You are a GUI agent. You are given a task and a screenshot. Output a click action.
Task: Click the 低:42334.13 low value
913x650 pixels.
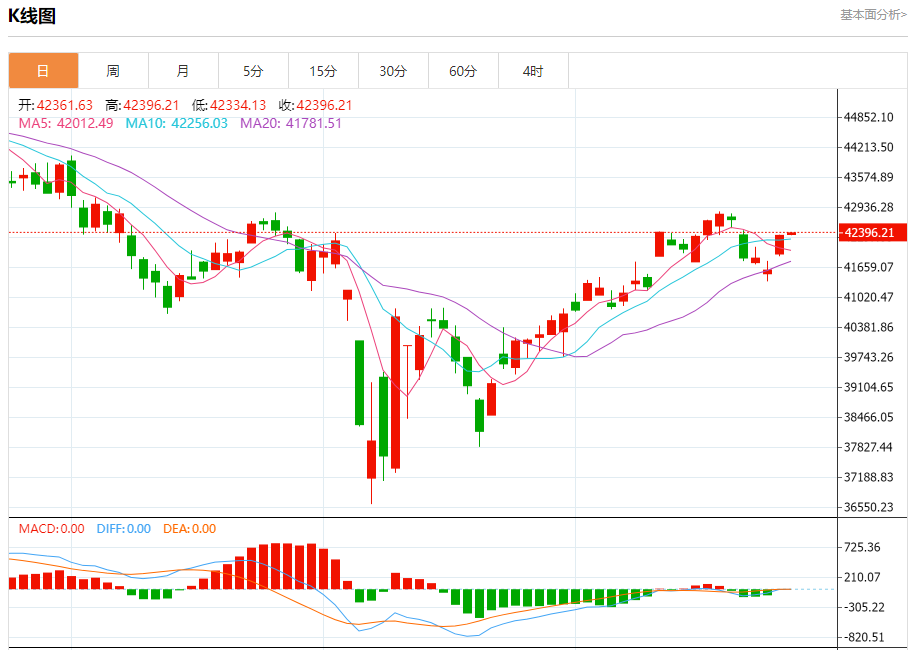coord(229,105)
